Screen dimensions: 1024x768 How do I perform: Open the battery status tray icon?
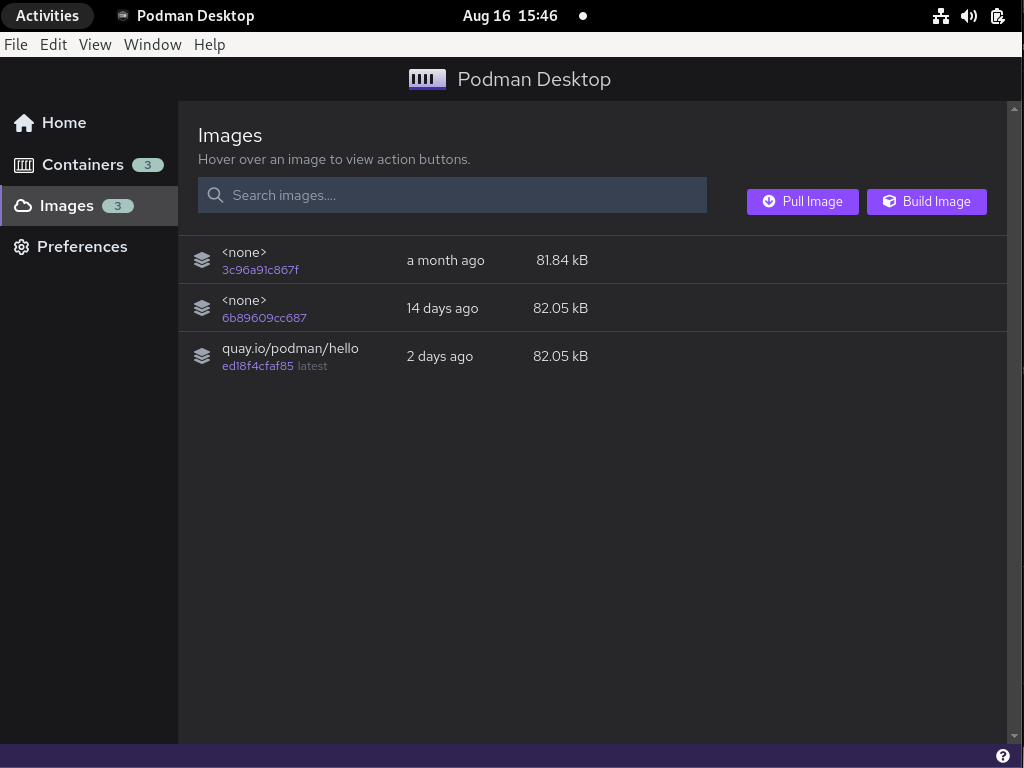click(997, 16)
